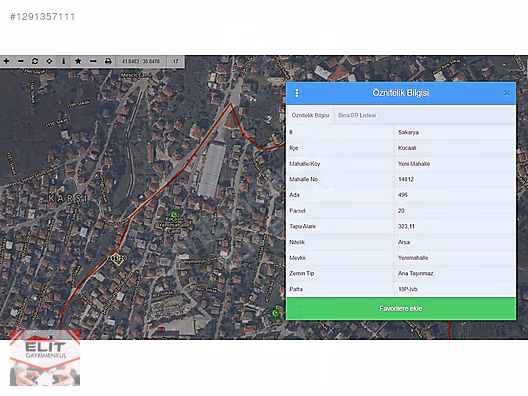This screenshot has width=528, height=396.
Task: Click the Tapu Alanı value 323,11
Action: [x=406, y=226]
